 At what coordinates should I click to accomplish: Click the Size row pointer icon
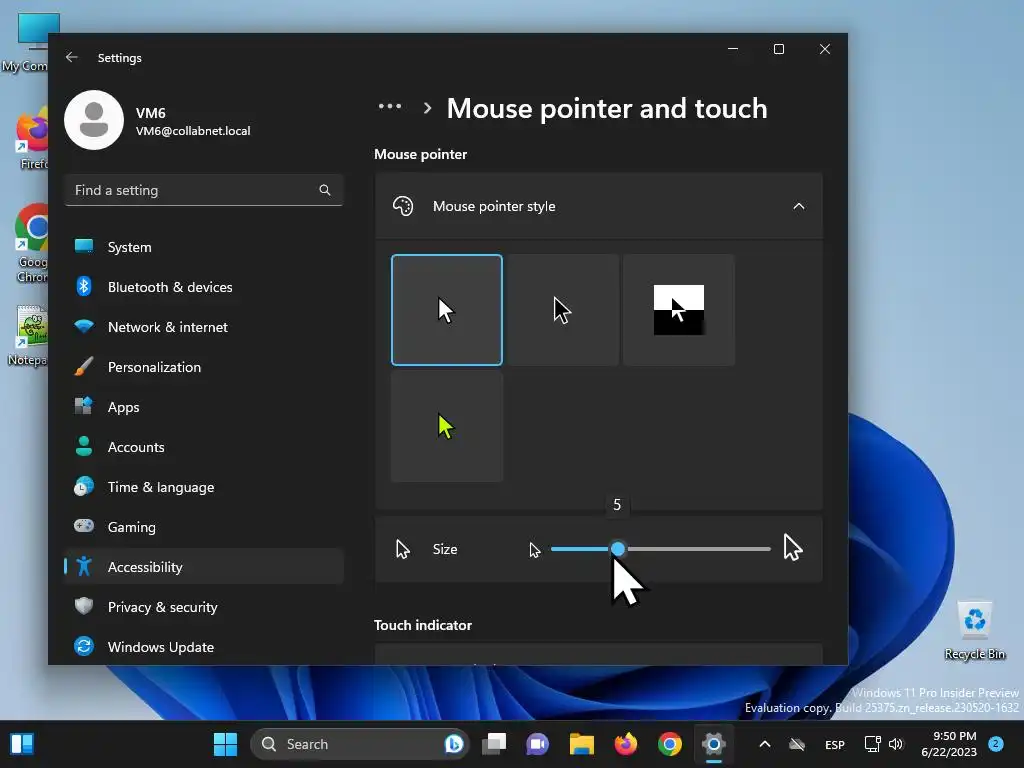(403, 549)
